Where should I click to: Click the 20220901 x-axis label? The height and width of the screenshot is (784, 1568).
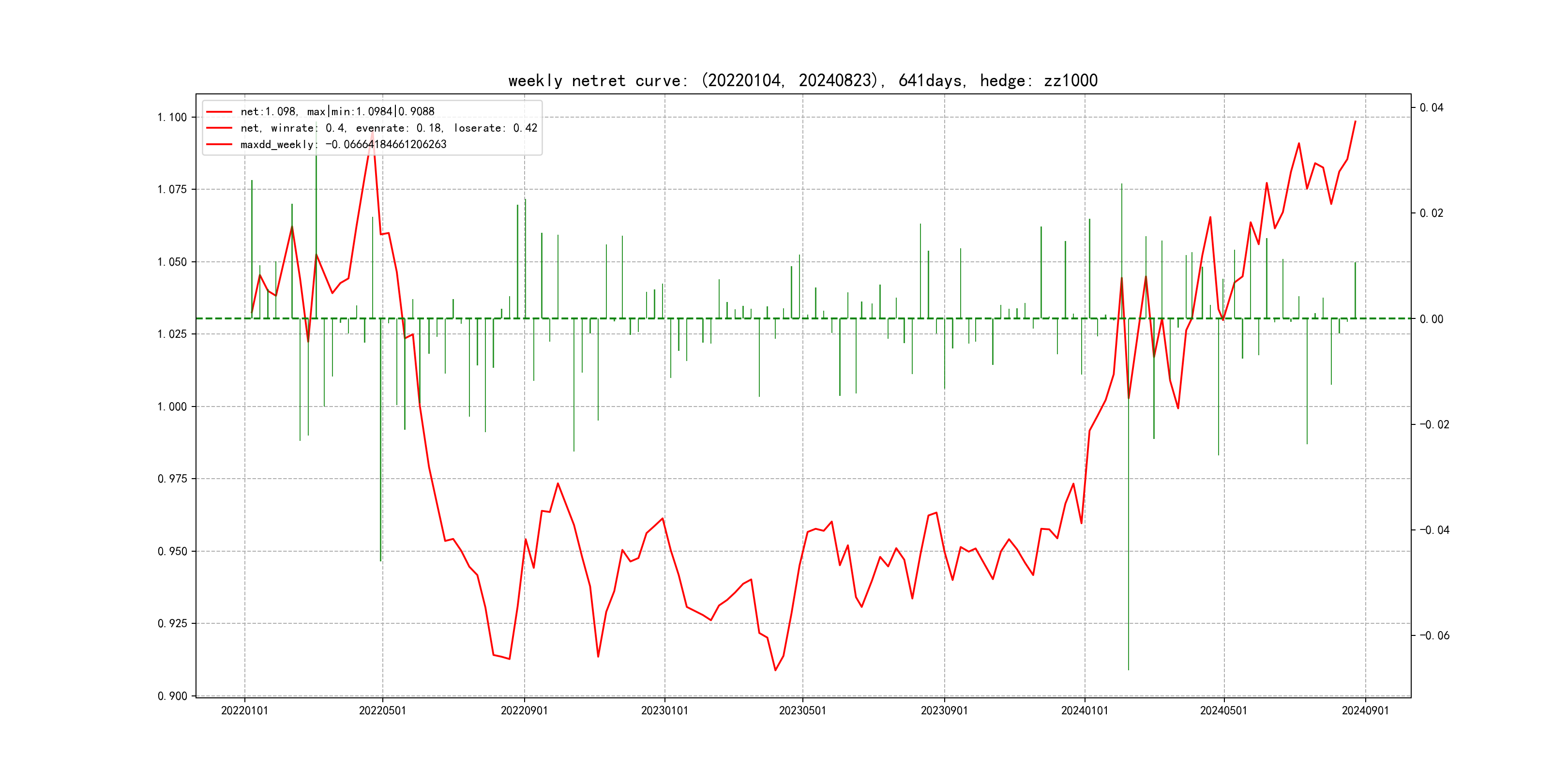[524, 710]
